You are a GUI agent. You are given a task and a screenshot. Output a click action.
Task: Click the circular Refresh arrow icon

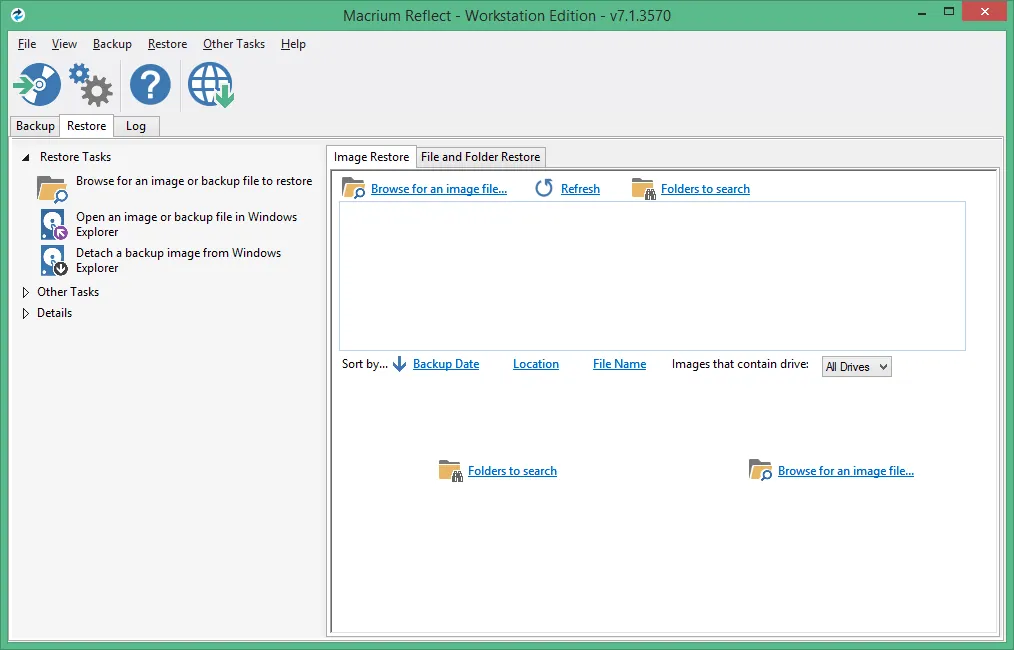coord(544,188)
